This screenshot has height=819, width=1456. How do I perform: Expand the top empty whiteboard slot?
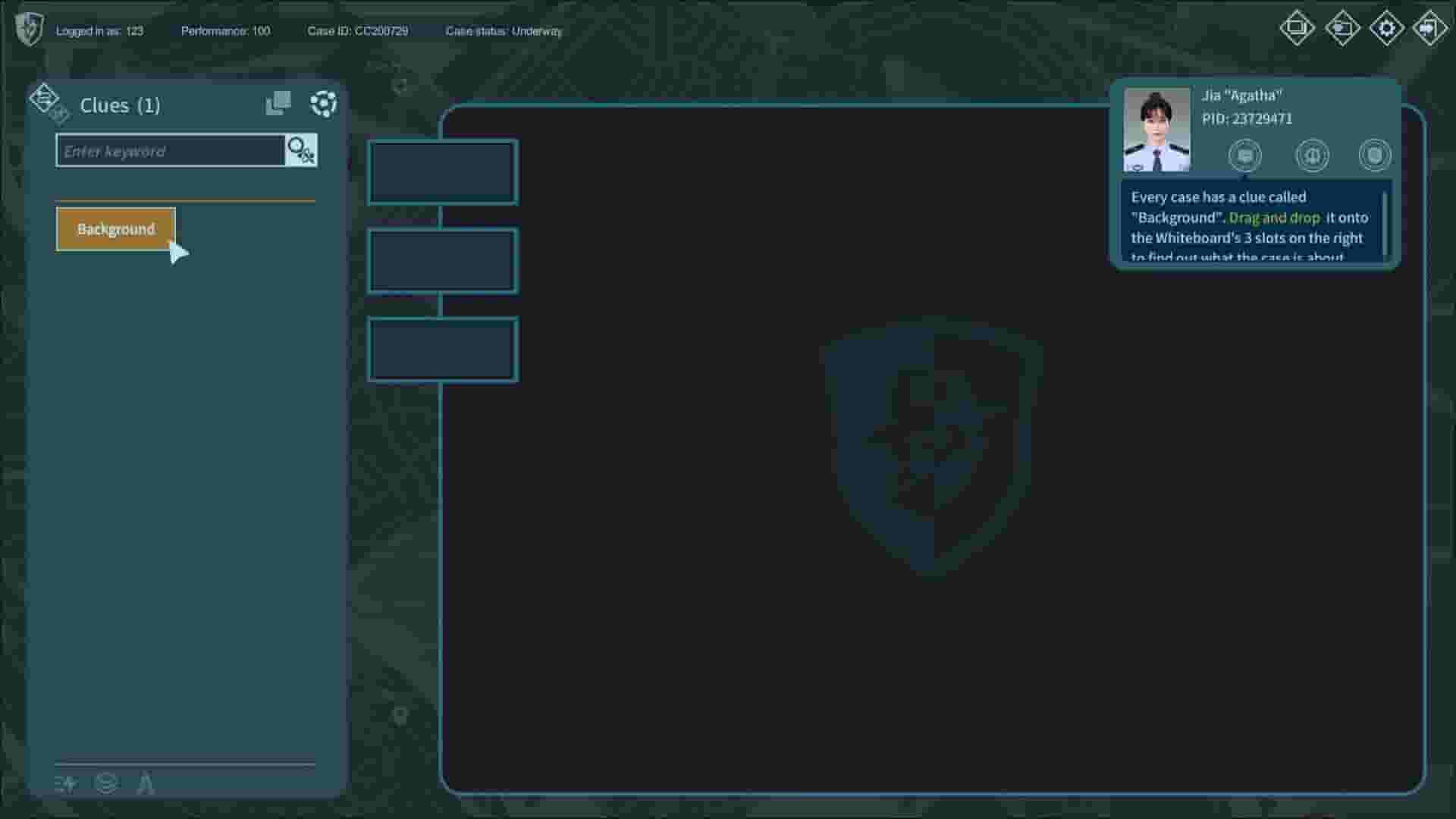(x=442, y=171)
